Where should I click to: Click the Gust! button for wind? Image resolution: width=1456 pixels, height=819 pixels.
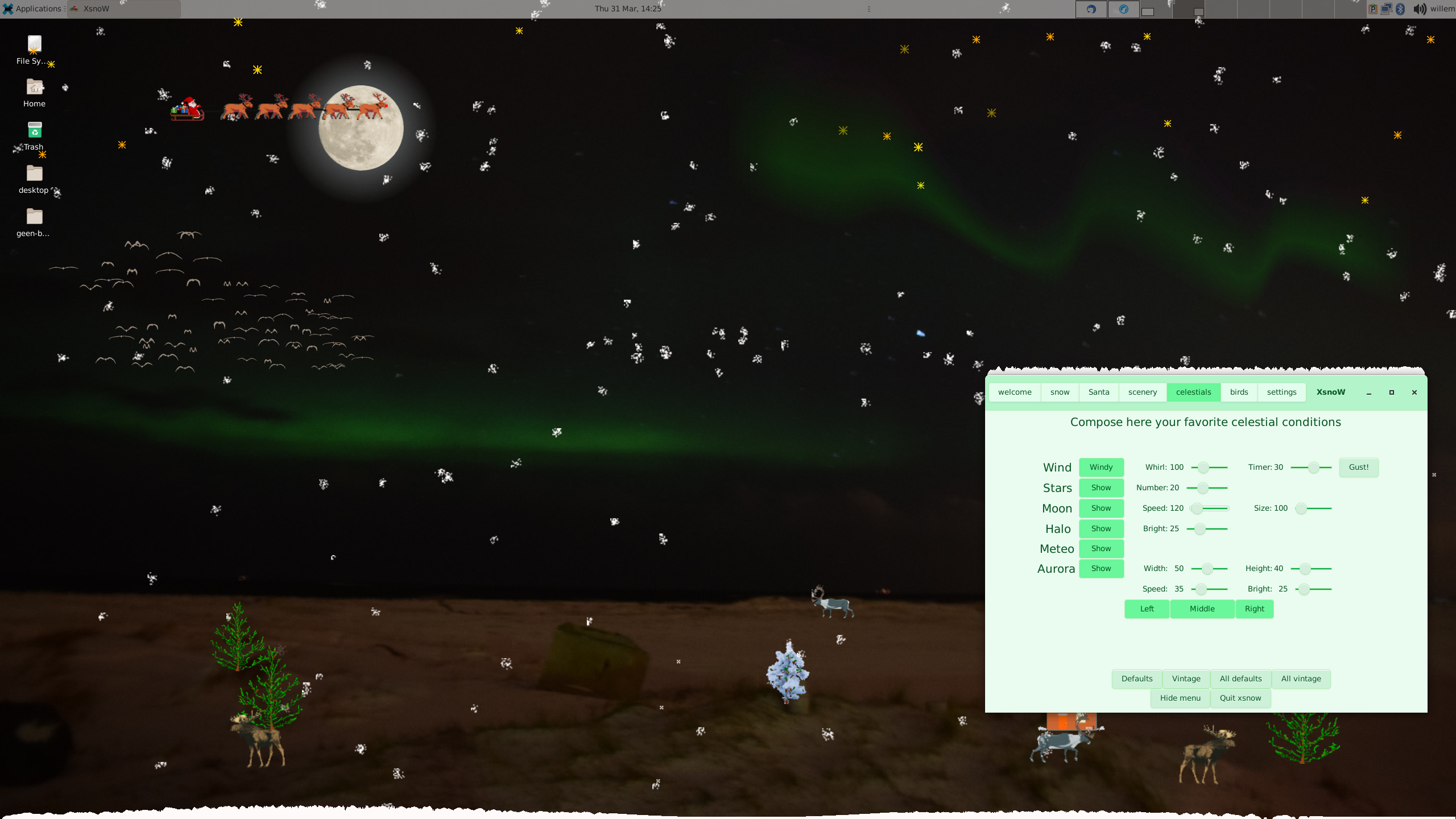coord(1358,467)
